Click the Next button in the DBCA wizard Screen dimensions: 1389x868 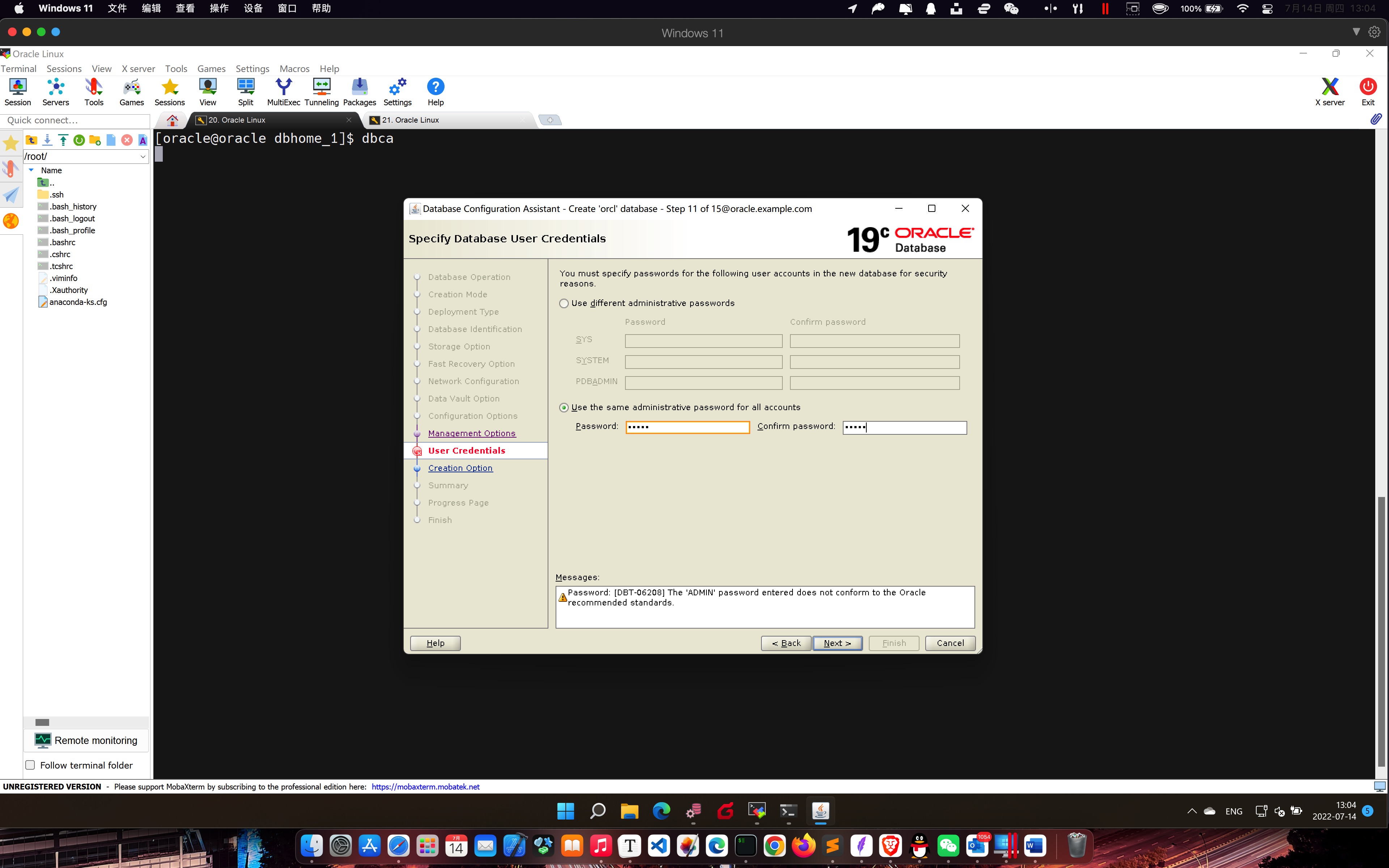[837, 643]
